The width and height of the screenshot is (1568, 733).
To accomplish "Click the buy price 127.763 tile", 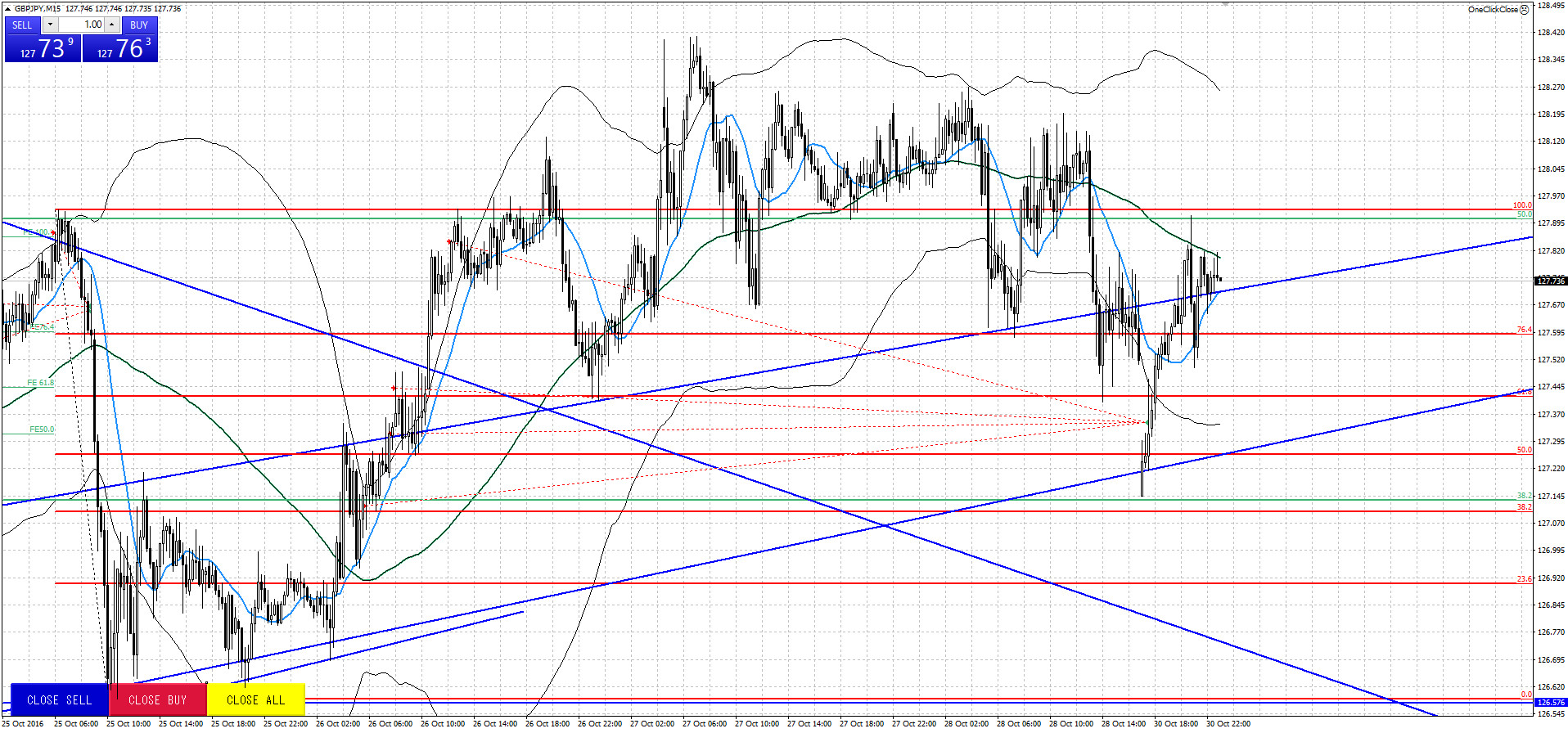I will pyautogui.click(x=120, y=48).
